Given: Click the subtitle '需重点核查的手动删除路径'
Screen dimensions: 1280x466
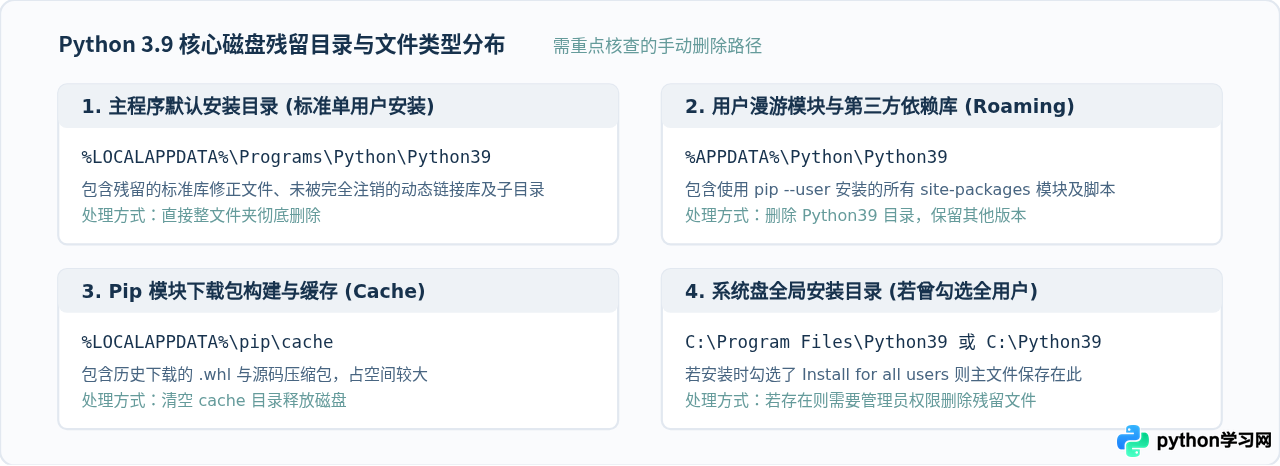Looking at the screenshot, I should 657,46.
